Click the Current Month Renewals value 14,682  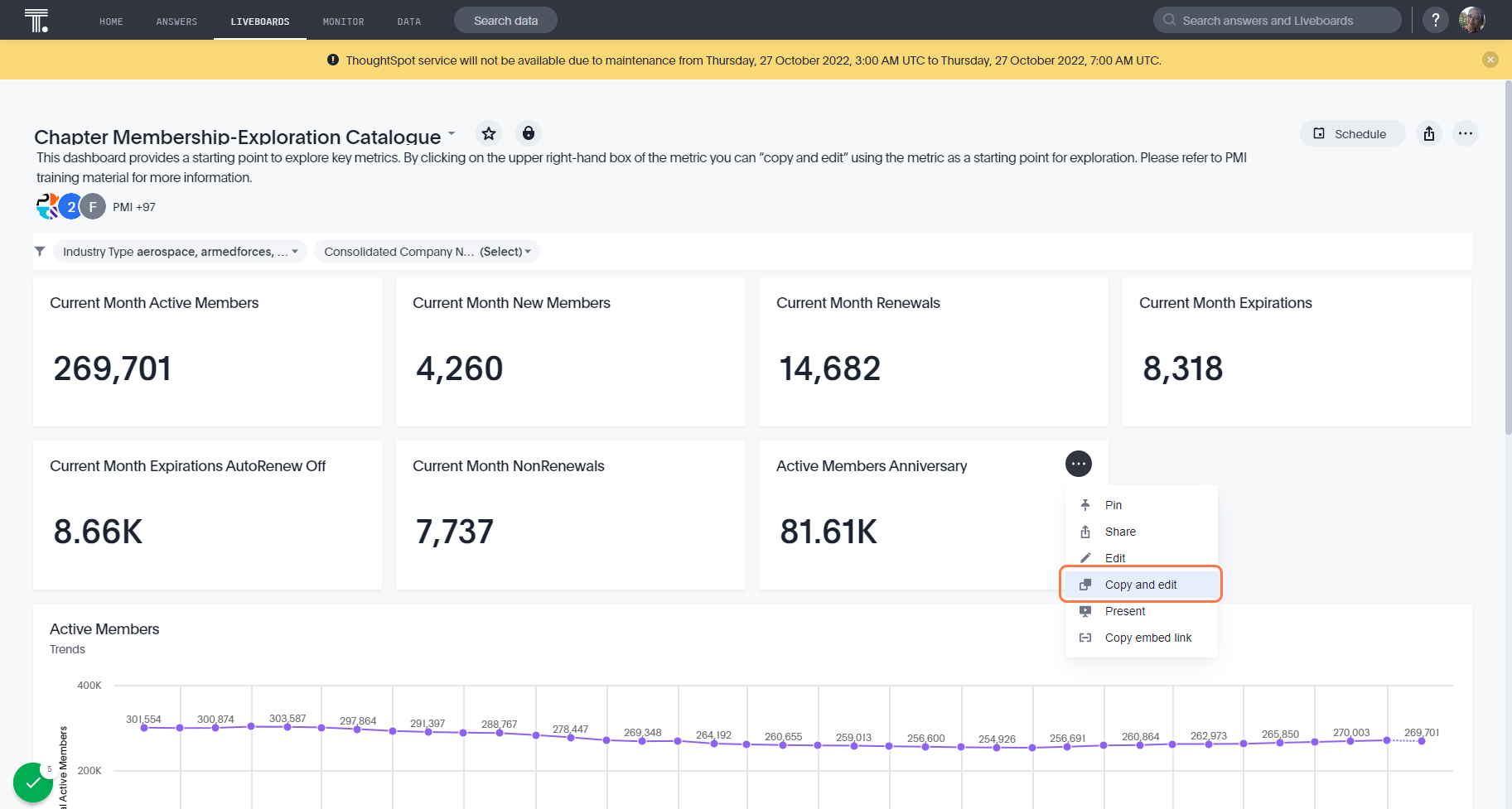tap(829, 368)
